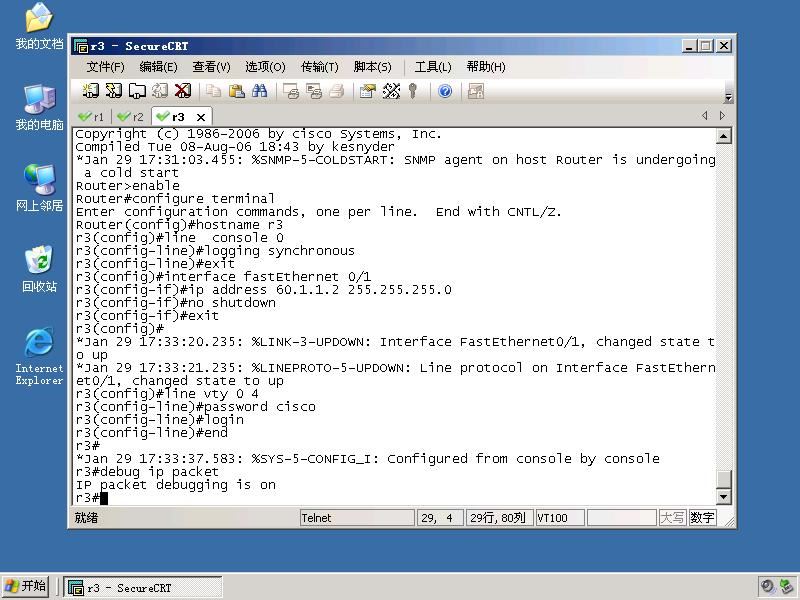
Task: Click the Connect toolbar icon
Action: [91, 91]
